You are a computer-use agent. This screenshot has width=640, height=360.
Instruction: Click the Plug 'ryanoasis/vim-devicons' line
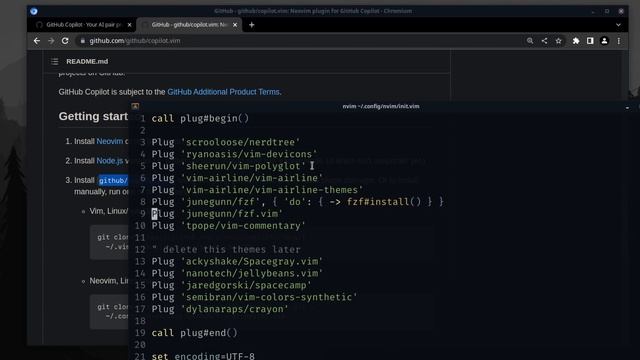click(234, 154)
